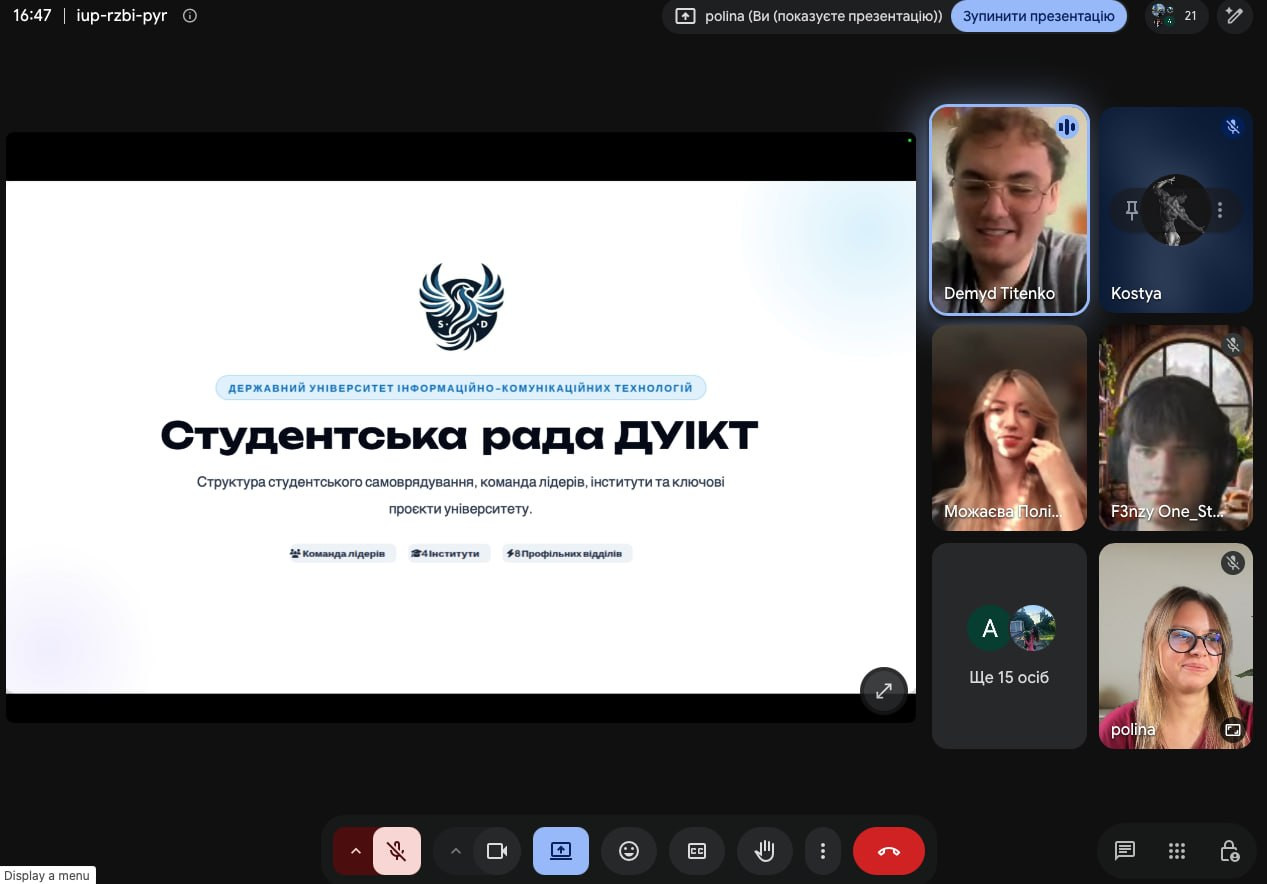Open more options three-dot menu
The width and height of the screenshot is (1267, 884).
[823, 851]
